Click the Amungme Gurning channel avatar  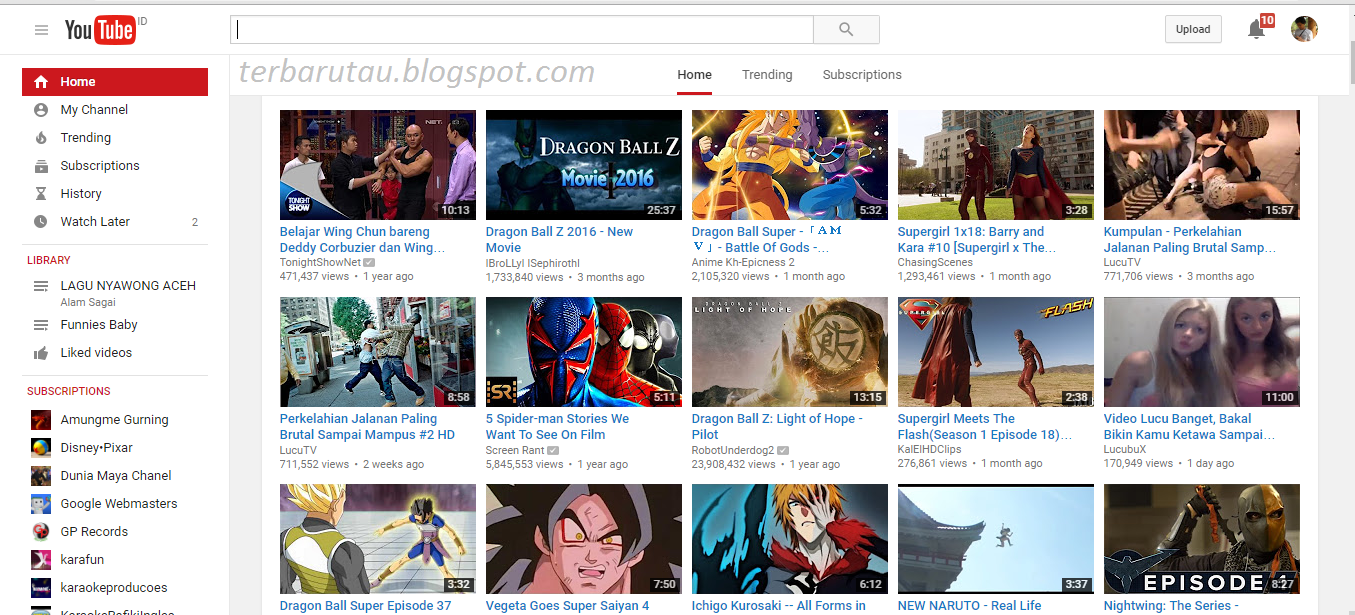(41, 420)
